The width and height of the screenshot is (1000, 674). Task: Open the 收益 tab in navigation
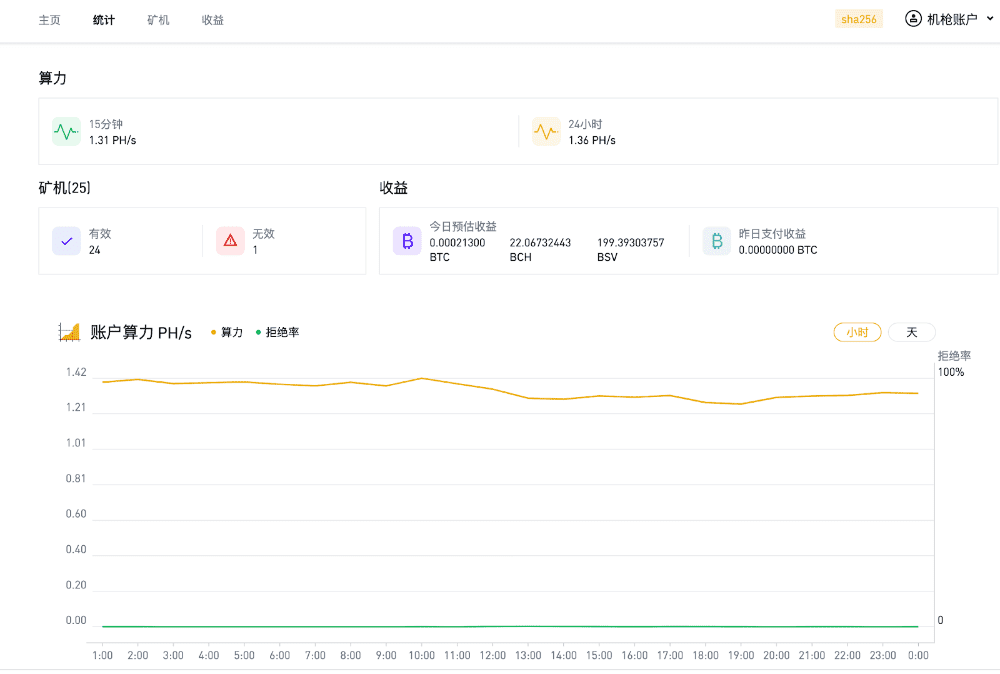pyautogui.click(x=212, y=20)
